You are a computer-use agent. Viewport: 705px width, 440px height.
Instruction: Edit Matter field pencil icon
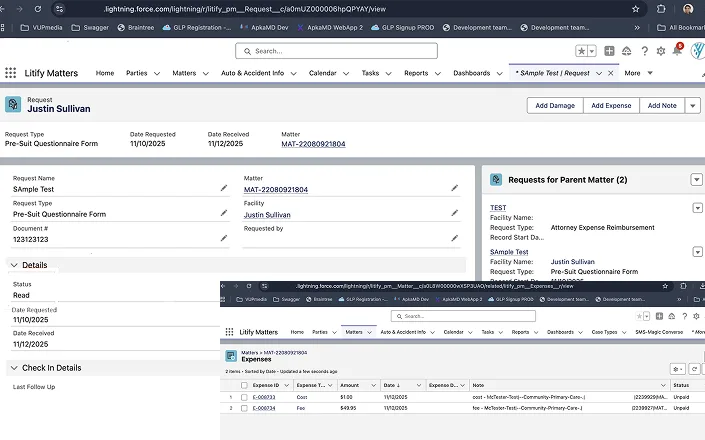click(455, 188)
